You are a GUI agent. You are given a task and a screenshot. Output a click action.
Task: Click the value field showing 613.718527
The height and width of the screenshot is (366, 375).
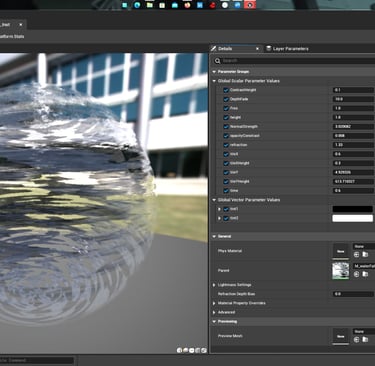(353, 182)
